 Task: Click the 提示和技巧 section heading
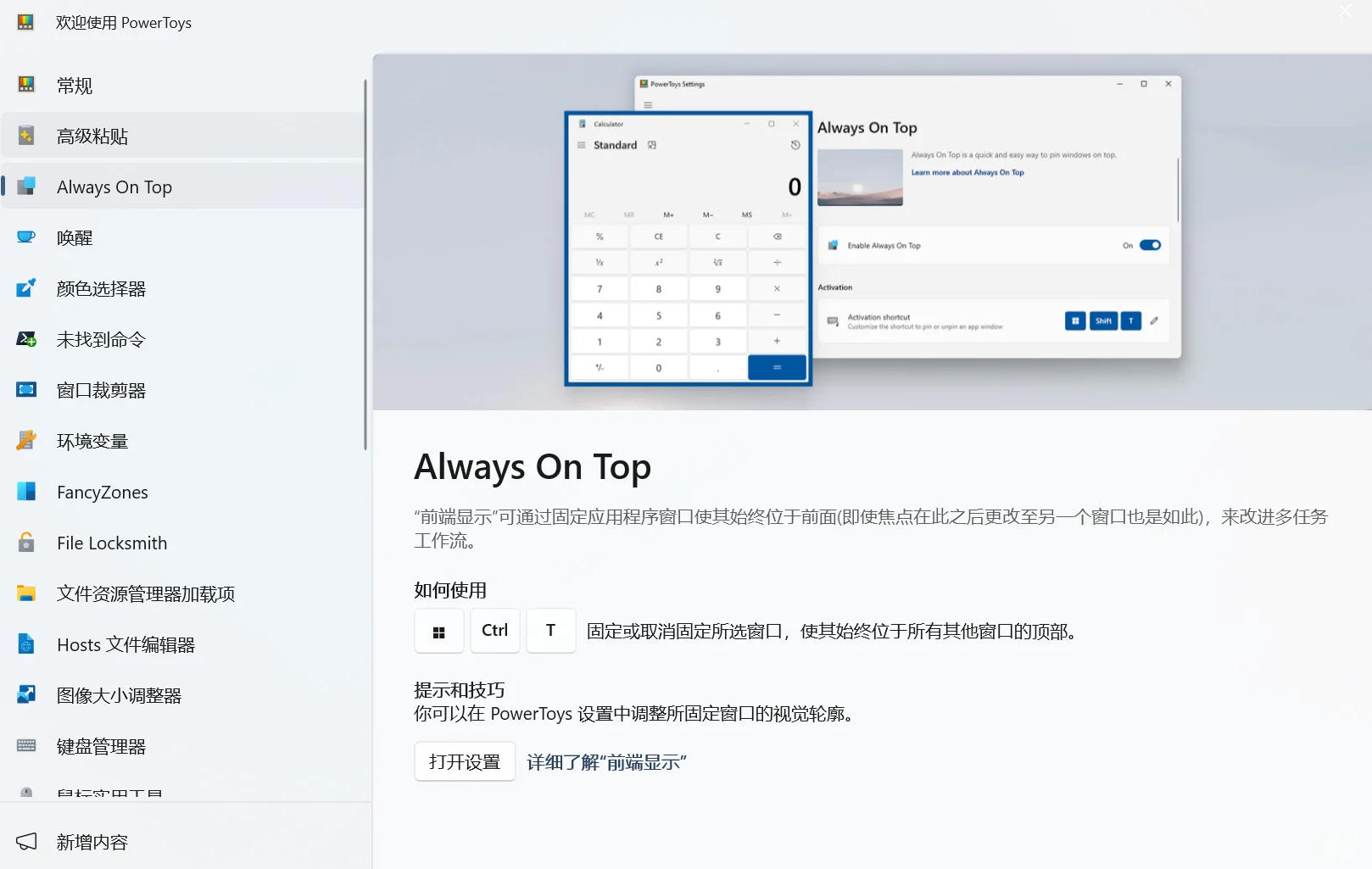tap(460, 690)
